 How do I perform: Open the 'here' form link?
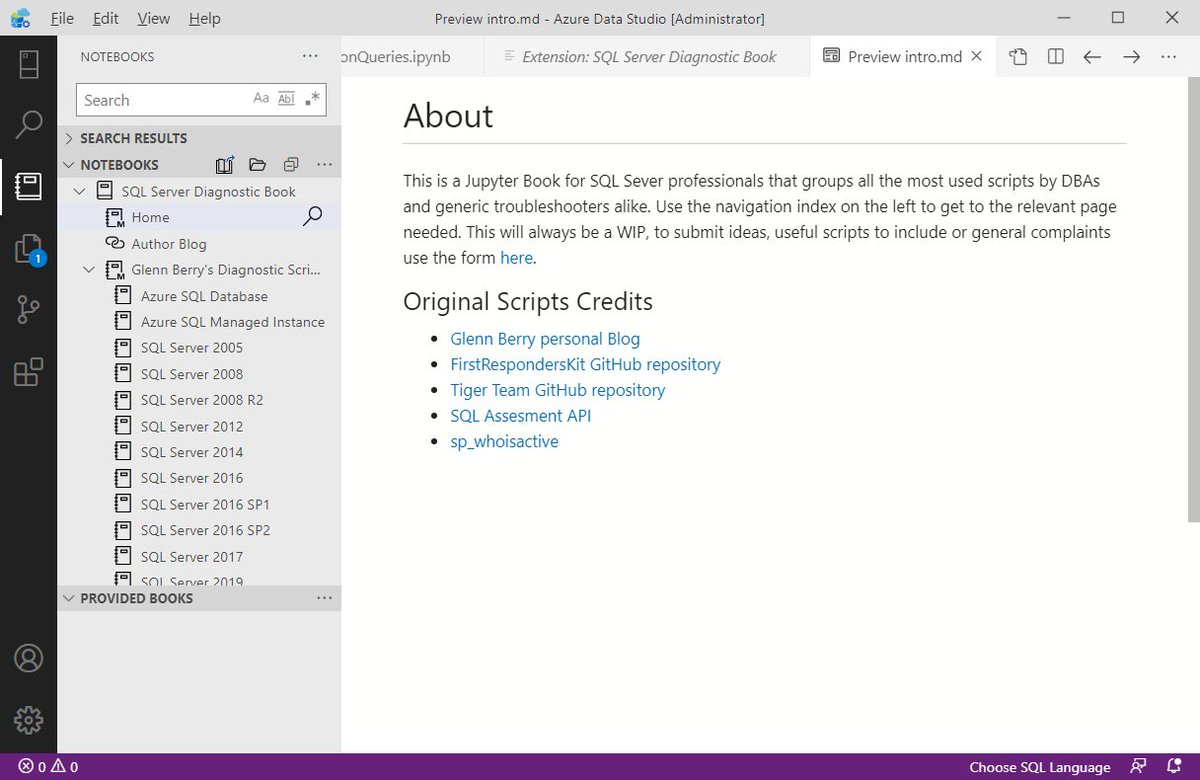coord(516,257)
